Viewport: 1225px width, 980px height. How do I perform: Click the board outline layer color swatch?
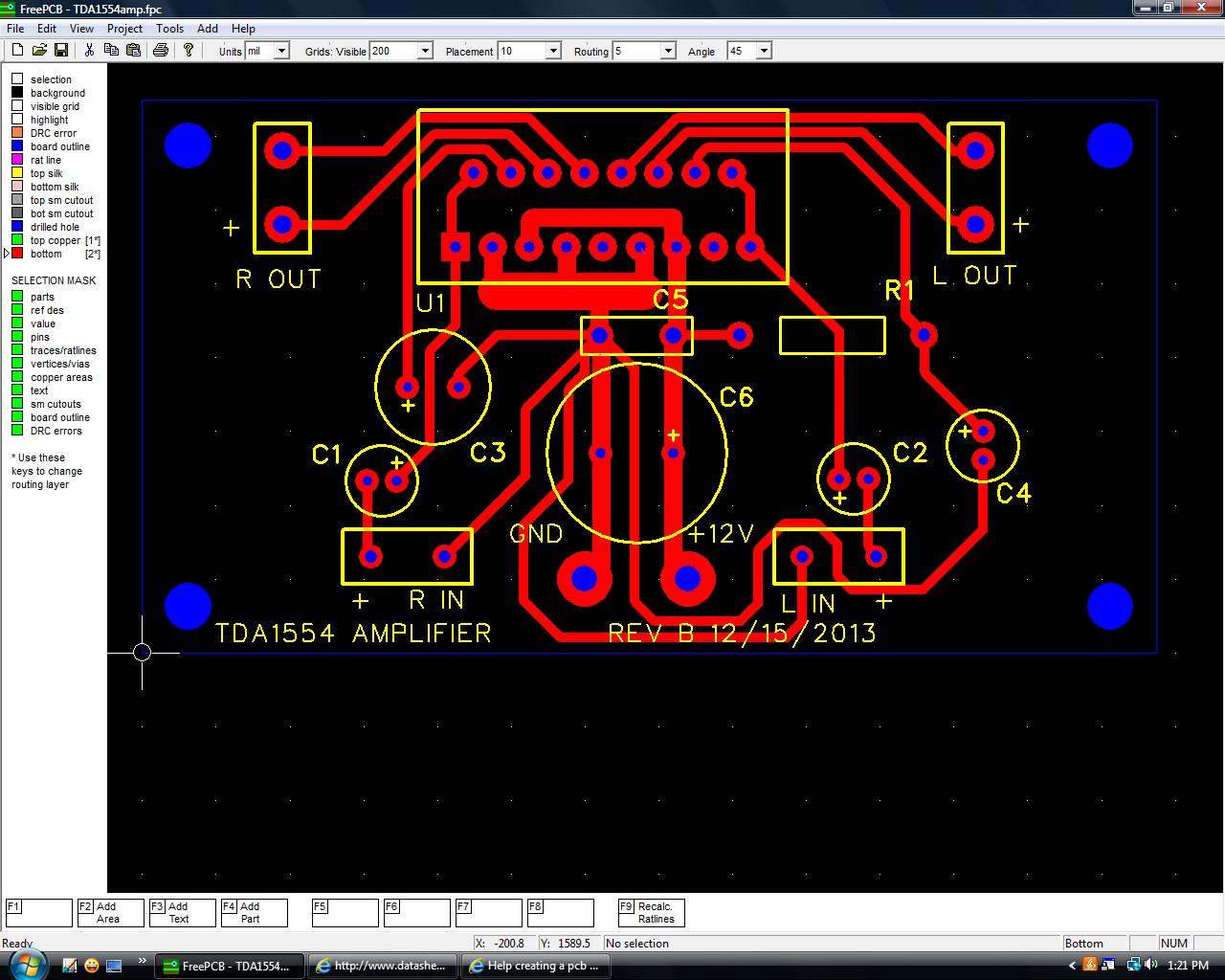[x=17, y=146]
